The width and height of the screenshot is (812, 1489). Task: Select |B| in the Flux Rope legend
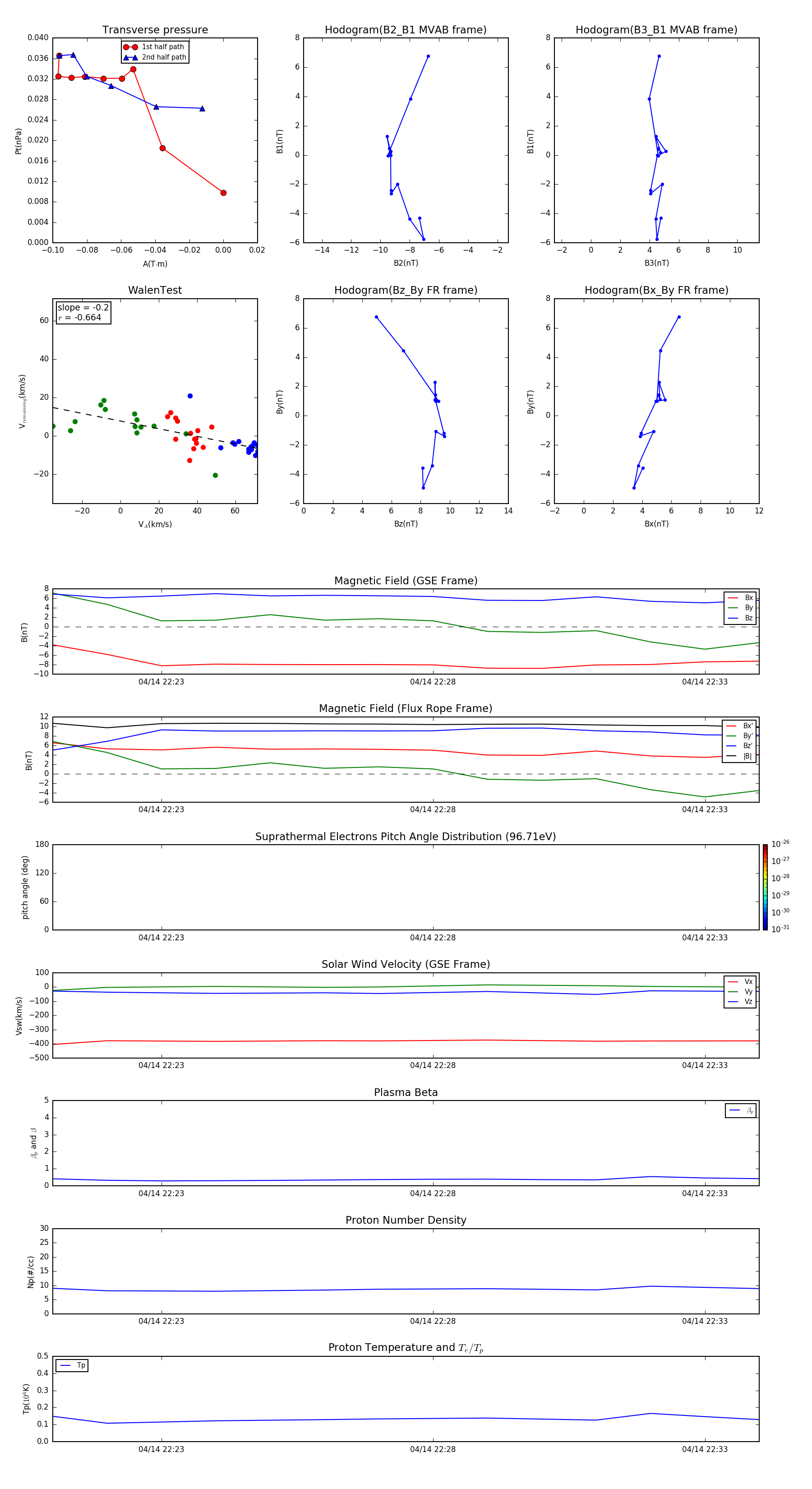[x=740, y=756]
